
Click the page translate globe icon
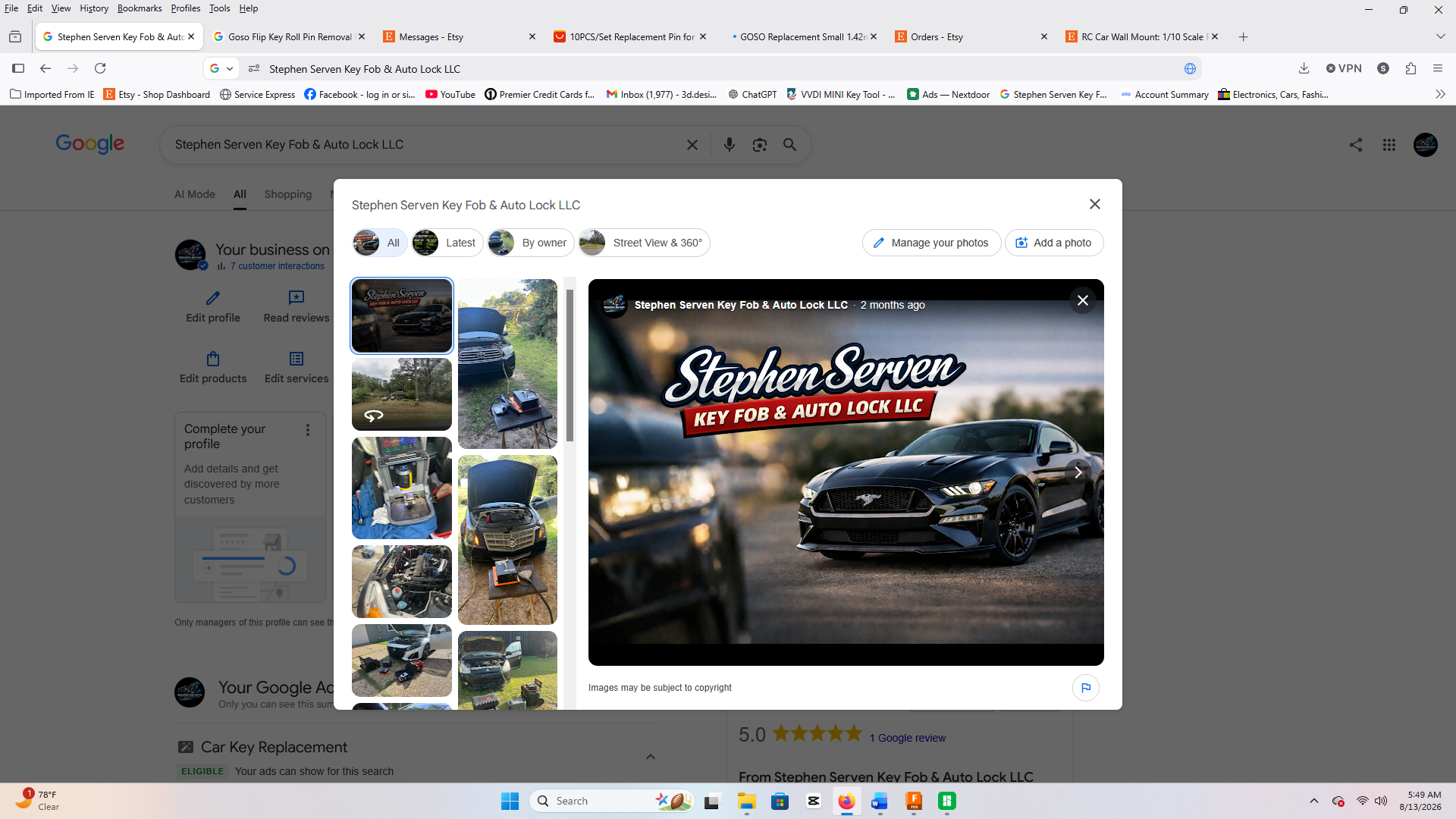click(1190, 68)
